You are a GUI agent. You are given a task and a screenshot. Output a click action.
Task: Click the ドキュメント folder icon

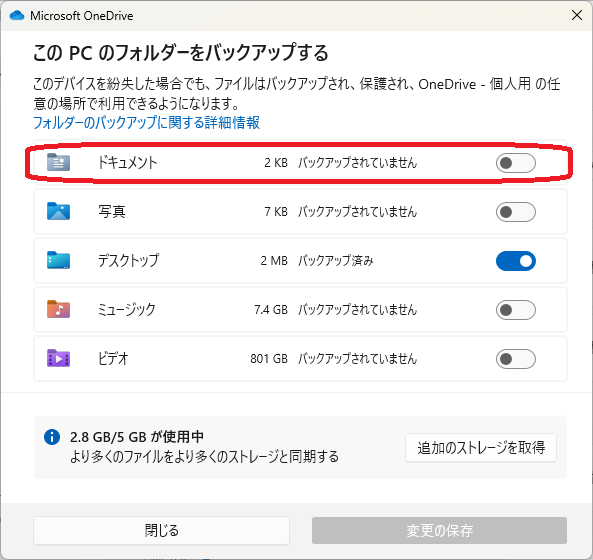coord(58,162)
